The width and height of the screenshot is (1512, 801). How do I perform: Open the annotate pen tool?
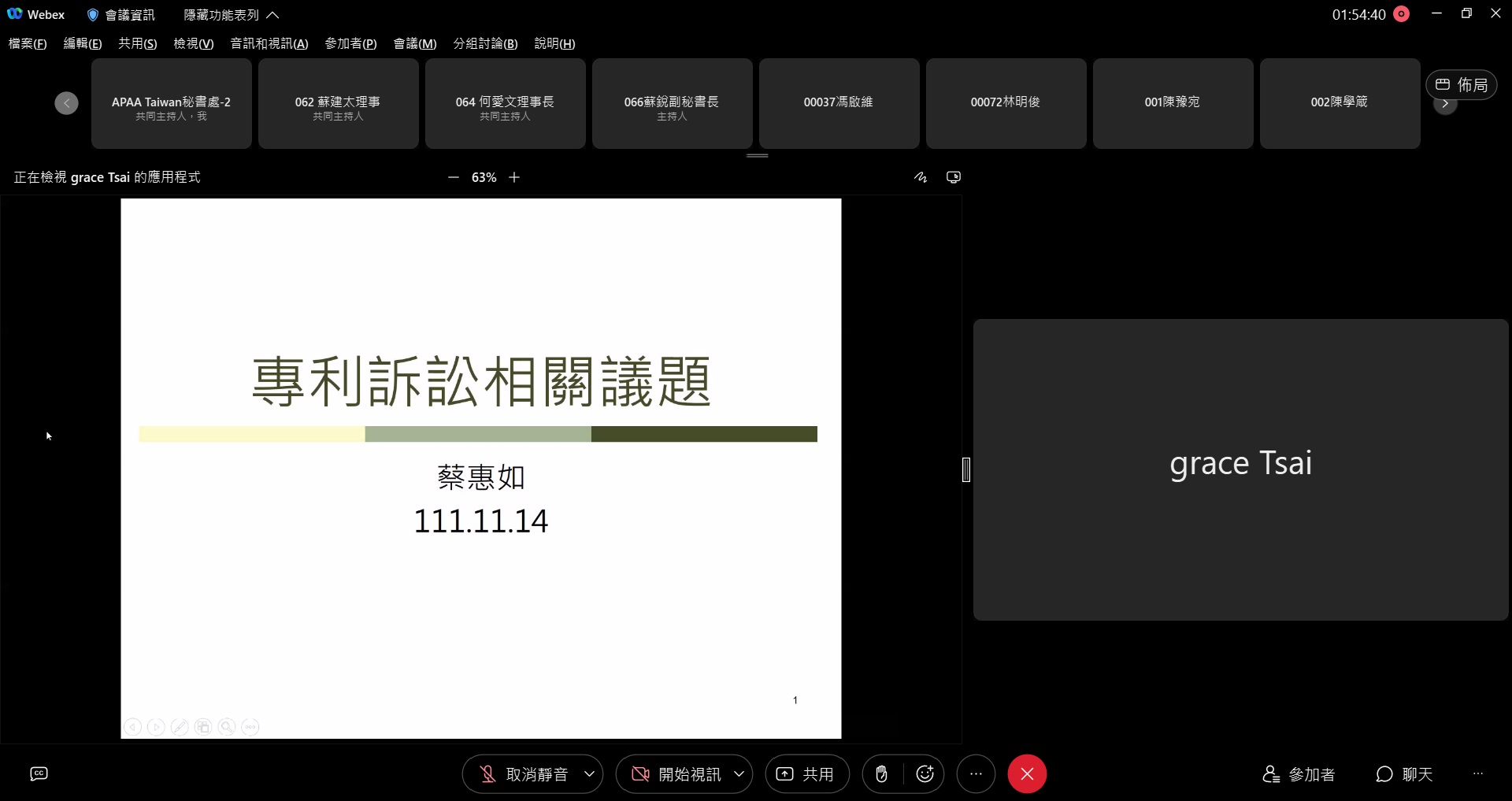921,177
